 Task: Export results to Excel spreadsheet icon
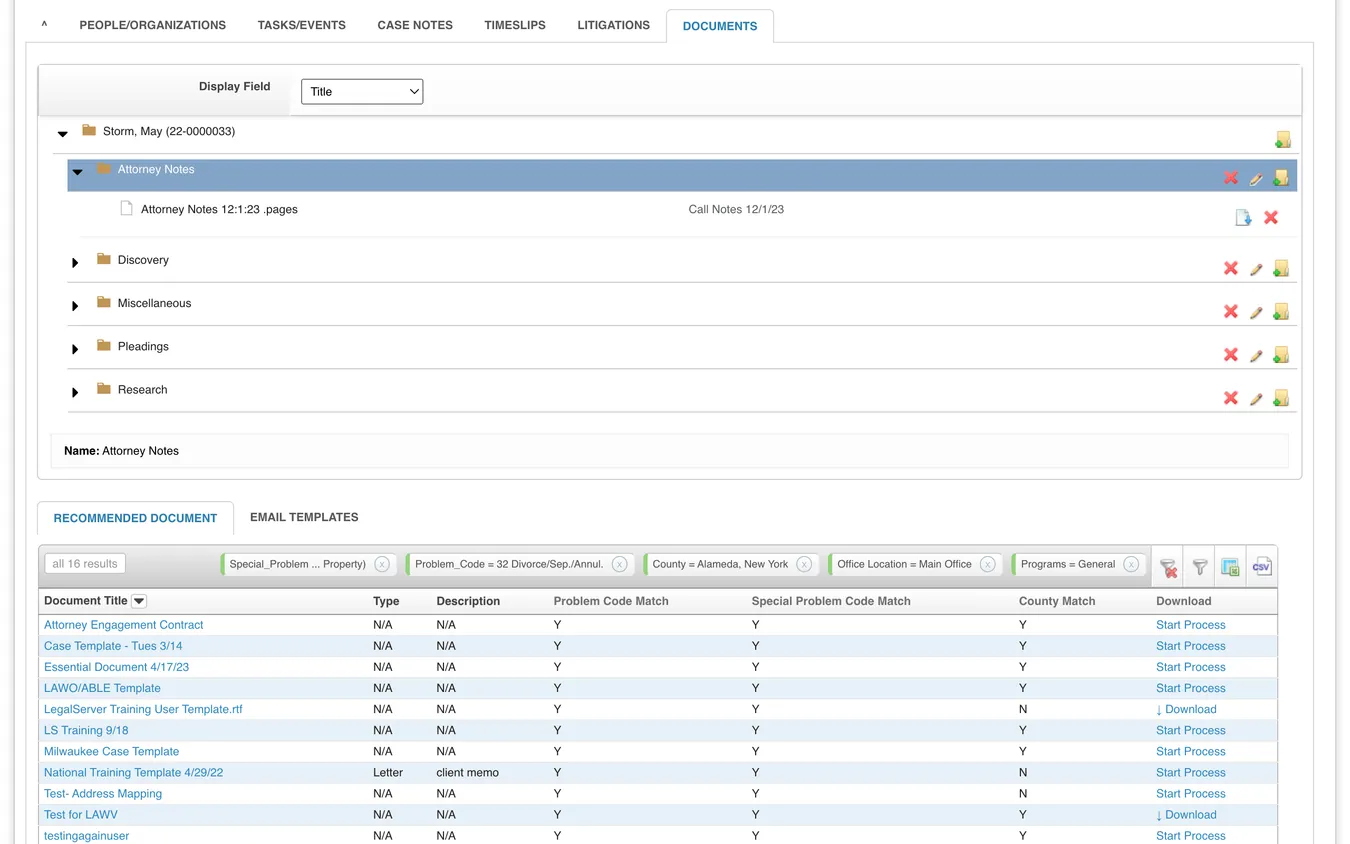[x=1230, y=567]
